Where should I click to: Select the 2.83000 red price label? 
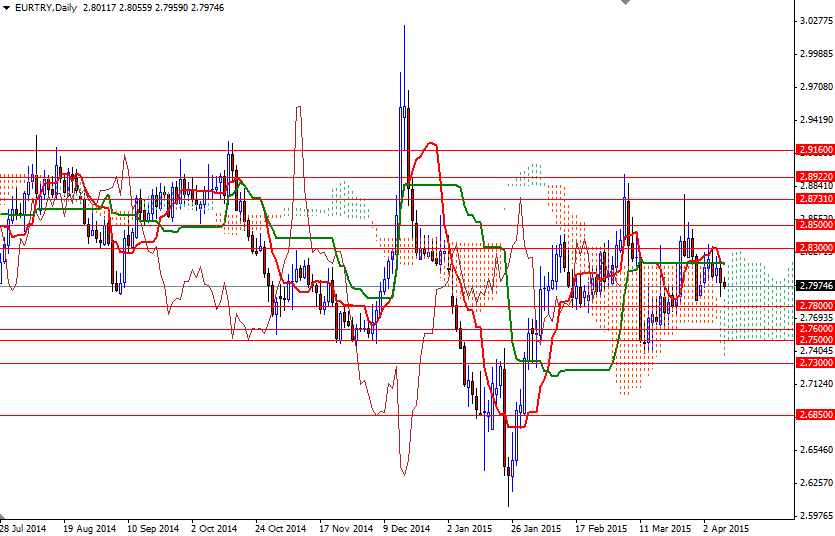click(x=815, y=248)
